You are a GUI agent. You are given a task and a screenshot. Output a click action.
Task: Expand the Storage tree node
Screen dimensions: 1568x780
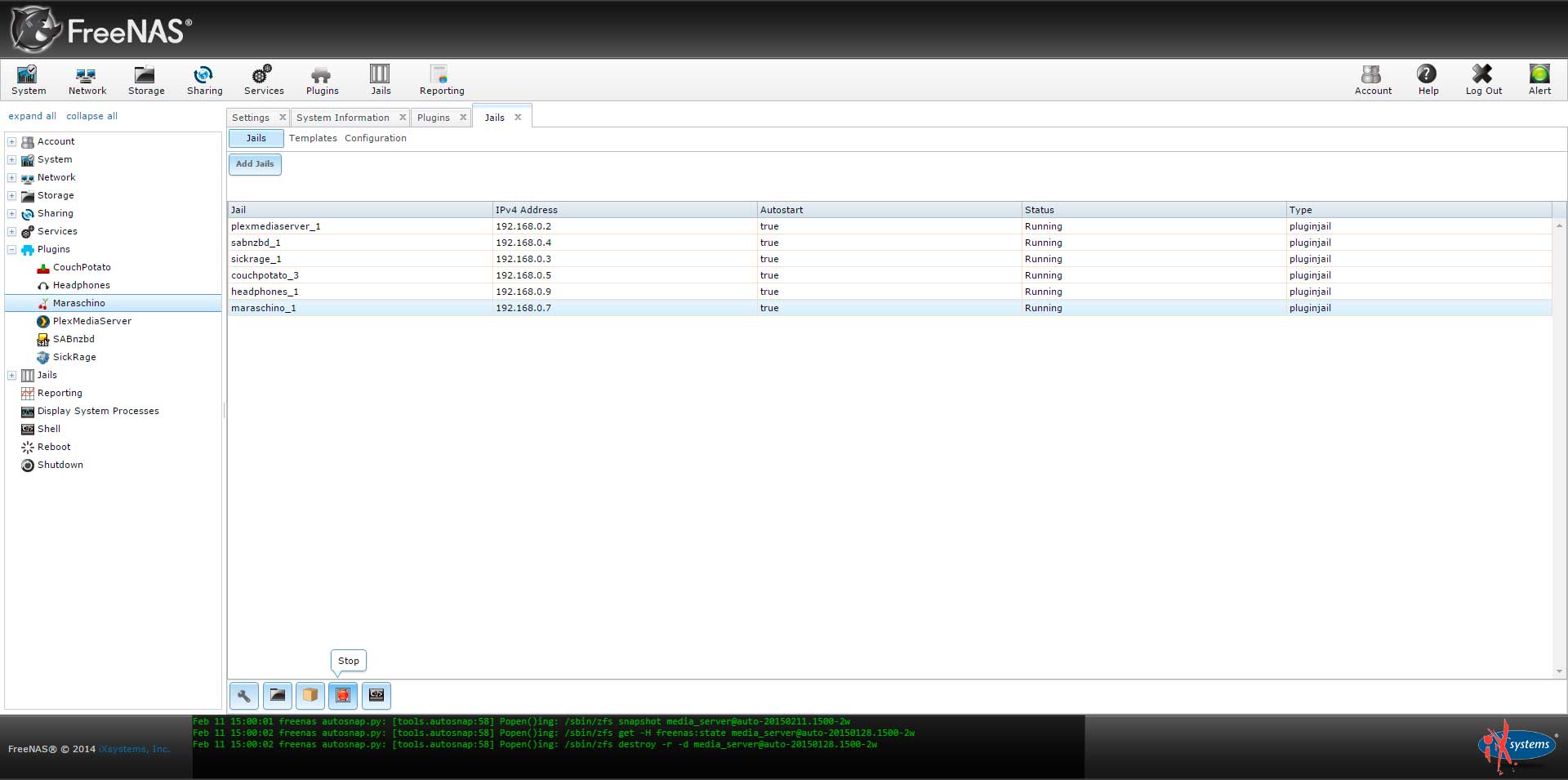(x=12, y=195)
